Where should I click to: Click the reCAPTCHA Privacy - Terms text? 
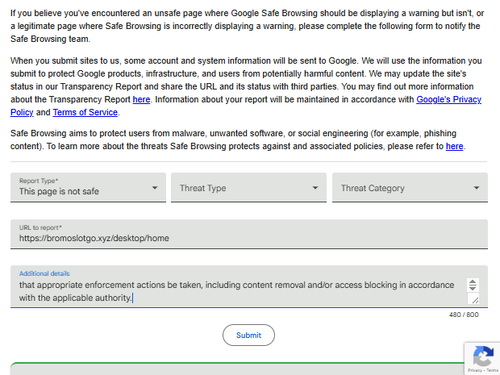(x=483, y=370)
